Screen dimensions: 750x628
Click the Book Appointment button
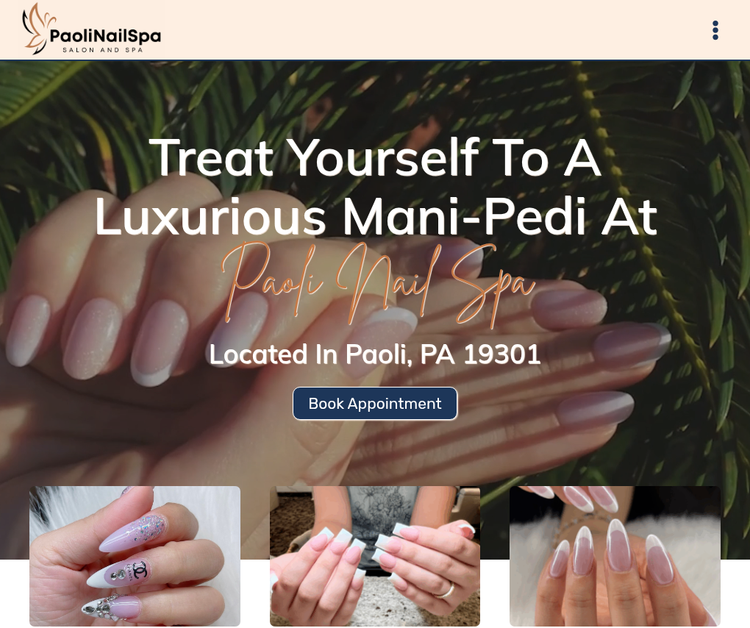375,404
